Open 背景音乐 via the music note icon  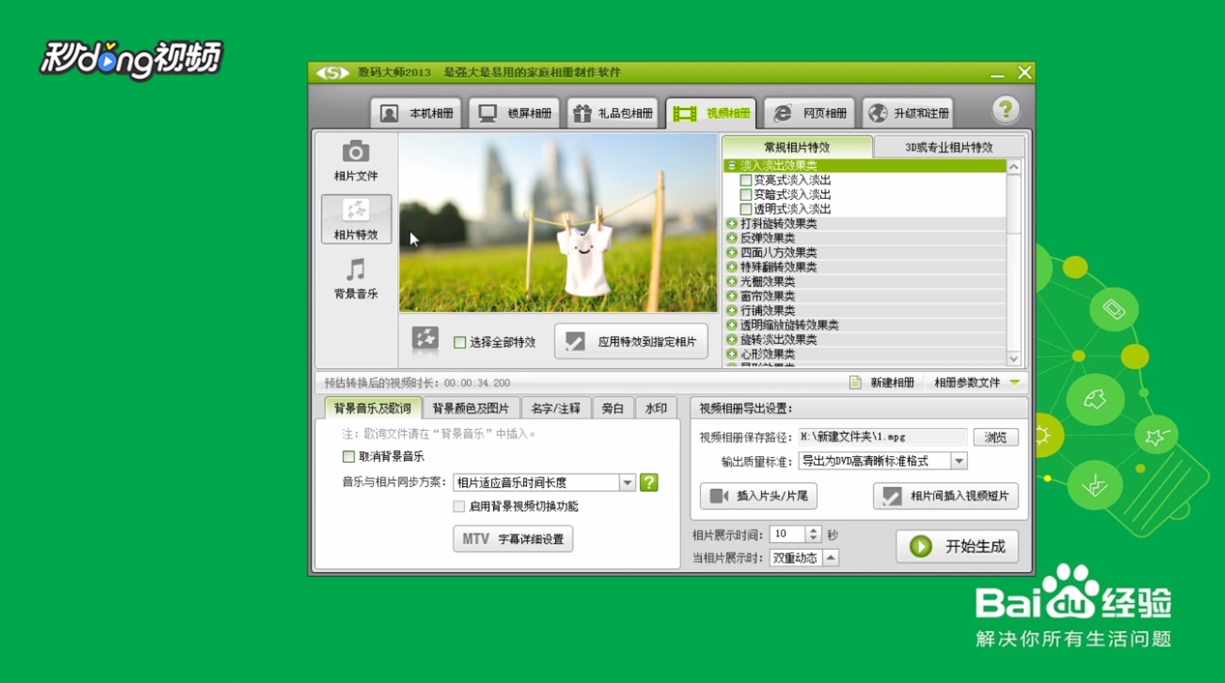pyautogui.click(x=357, y=269)
